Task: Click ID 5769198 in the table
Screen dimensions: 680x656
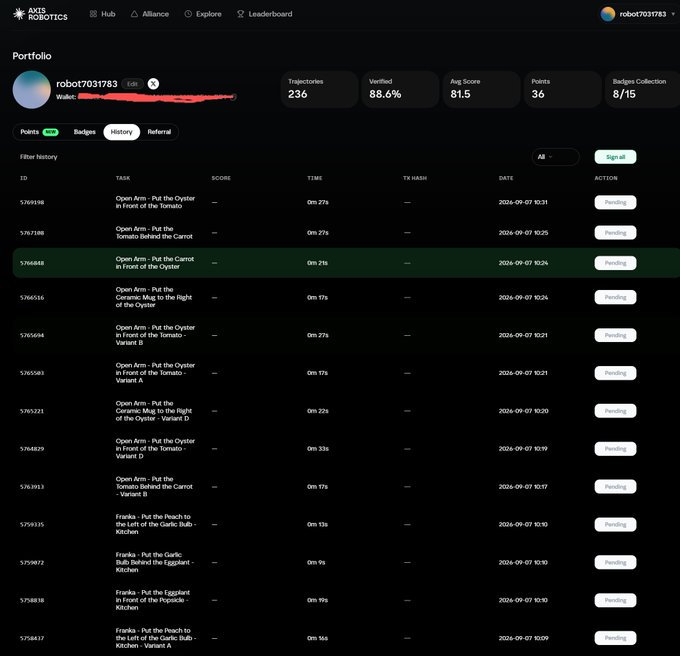Action: [x=32, y=202]
